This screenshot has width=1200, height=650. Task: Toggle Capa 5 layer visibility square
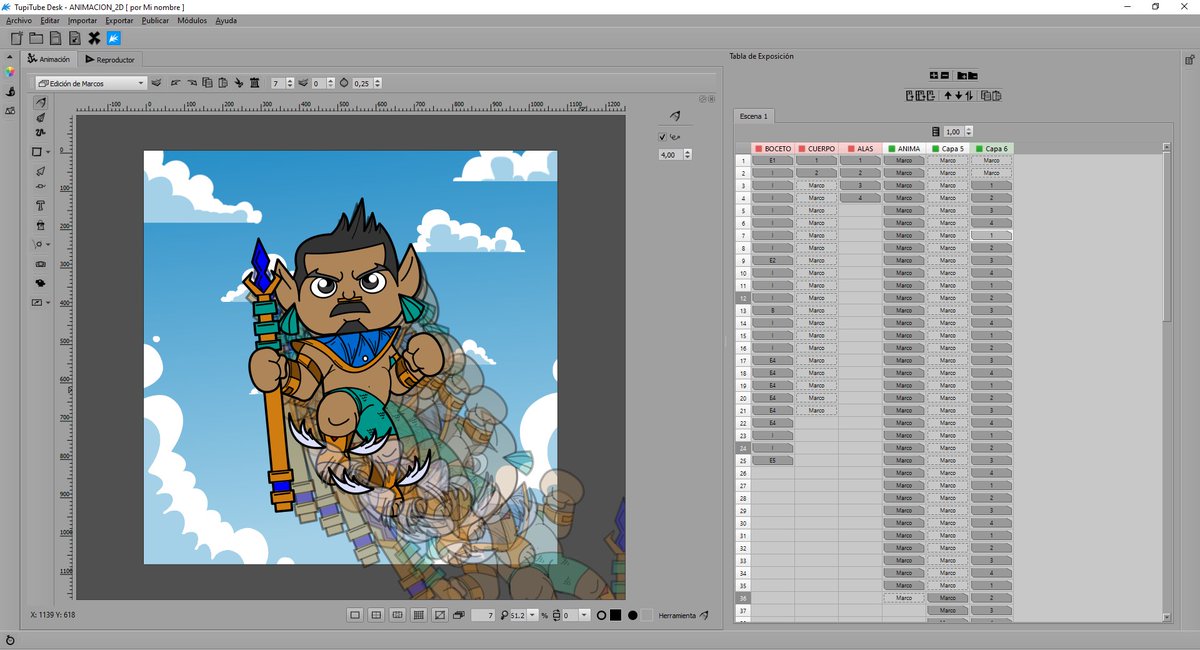coord(936,149)
